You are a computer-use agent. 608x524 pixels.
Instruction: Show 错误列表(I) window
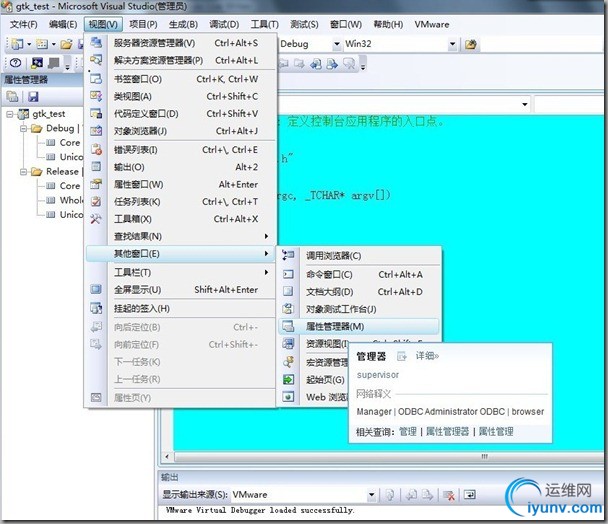[181, 150]
